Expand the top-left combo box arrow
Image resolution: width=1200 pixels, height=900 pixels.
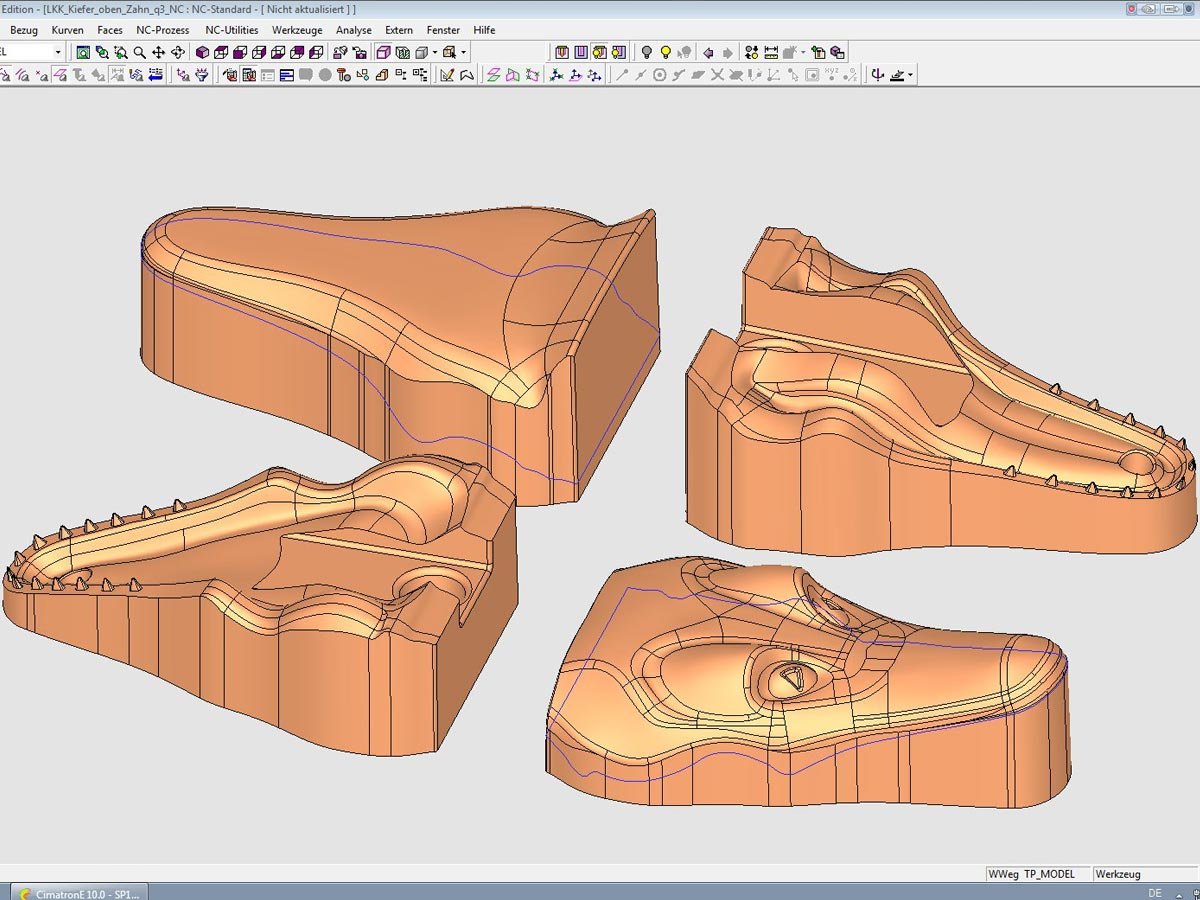click(x=58, y=52)
